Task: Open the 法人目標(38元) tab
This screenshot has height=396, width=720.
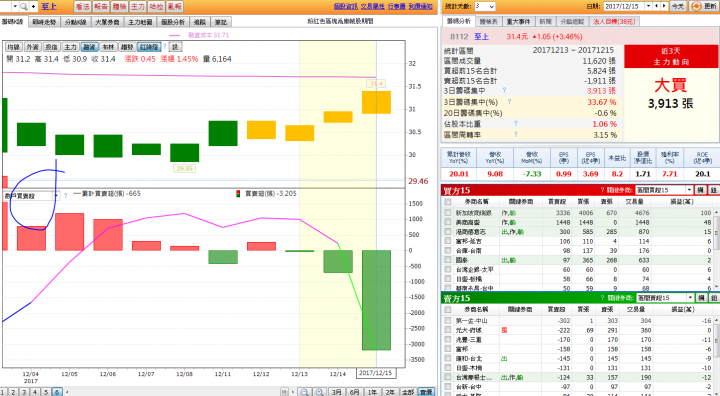Action: click(x=614, y=22)
